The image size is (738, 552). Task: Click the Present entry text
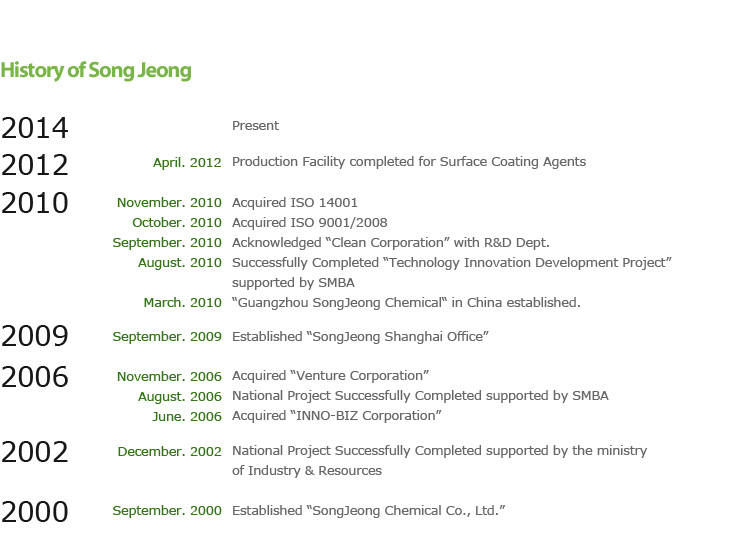(x=256, y=126)
